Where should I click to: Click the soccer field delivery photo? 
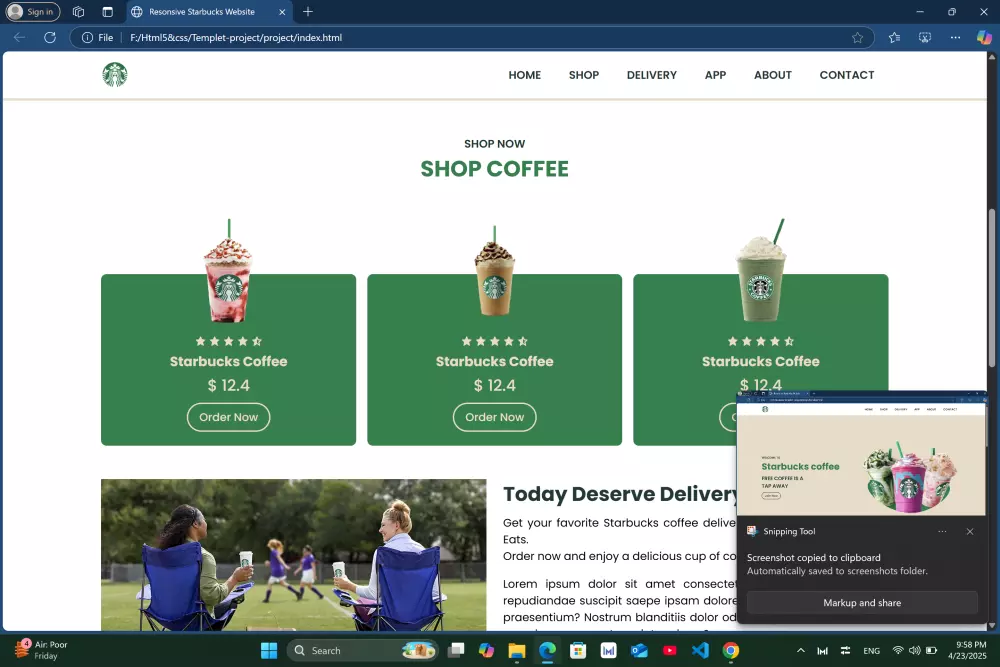coord(293,555)
